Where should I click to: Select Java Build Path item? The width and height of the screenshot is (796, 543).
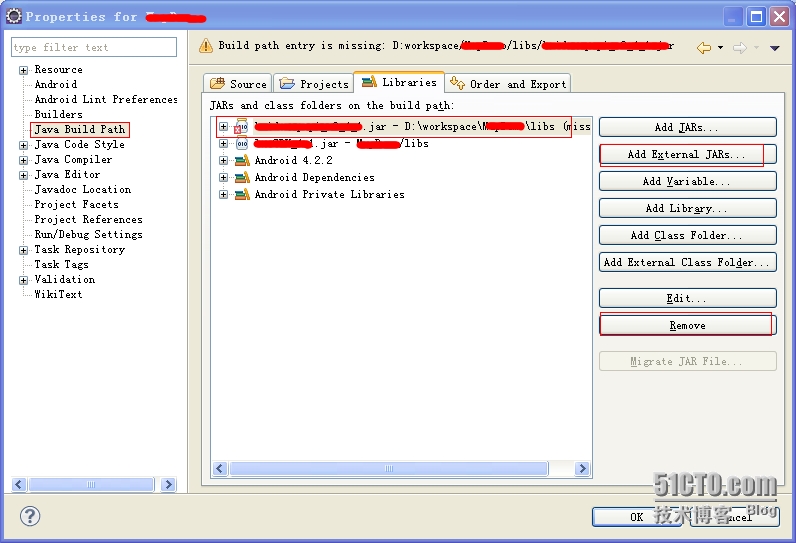point(80,129)
